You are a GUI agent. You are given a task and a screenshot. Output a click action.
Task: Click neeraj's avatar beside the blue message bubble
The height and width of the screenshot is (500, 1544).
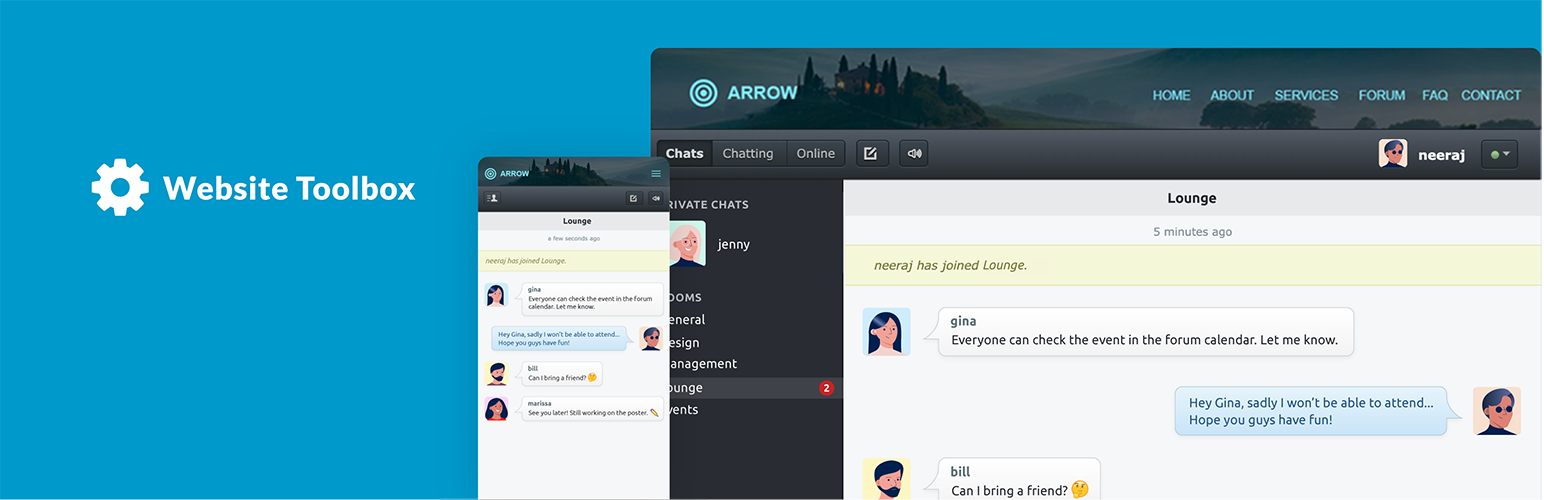click(1497, 411)
